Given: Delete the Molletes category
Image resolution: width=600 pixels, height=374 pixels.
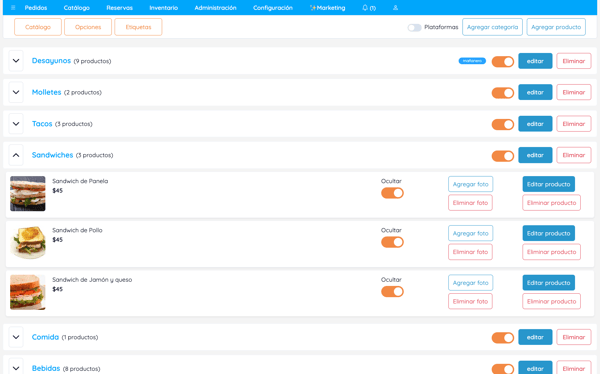Looking at the screenshot, I should coord(574,92).
